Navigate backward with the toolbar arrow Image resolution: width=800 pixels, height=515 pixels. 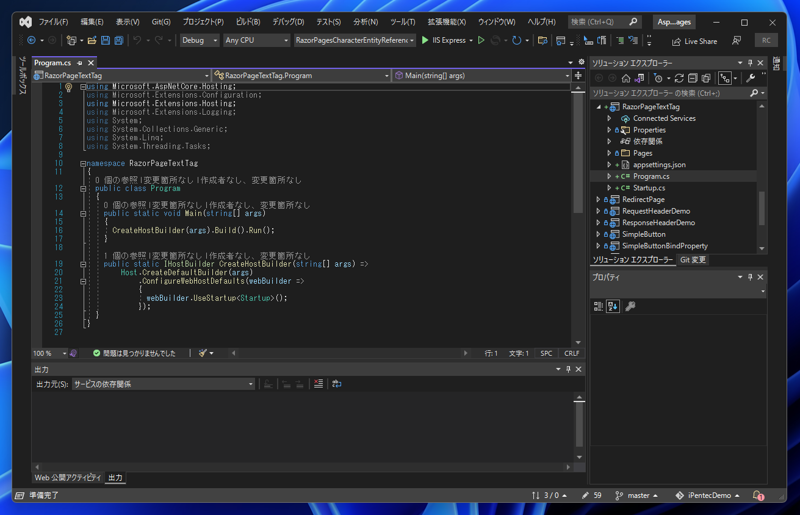coord(31,40)
